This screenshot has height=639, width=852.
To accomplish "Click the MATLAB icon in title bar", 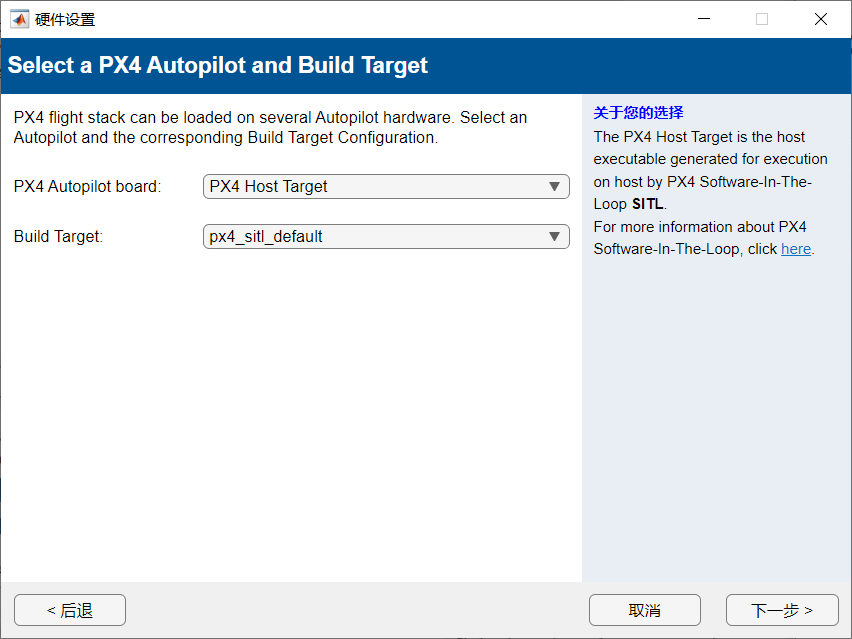I will coord(20,20).
